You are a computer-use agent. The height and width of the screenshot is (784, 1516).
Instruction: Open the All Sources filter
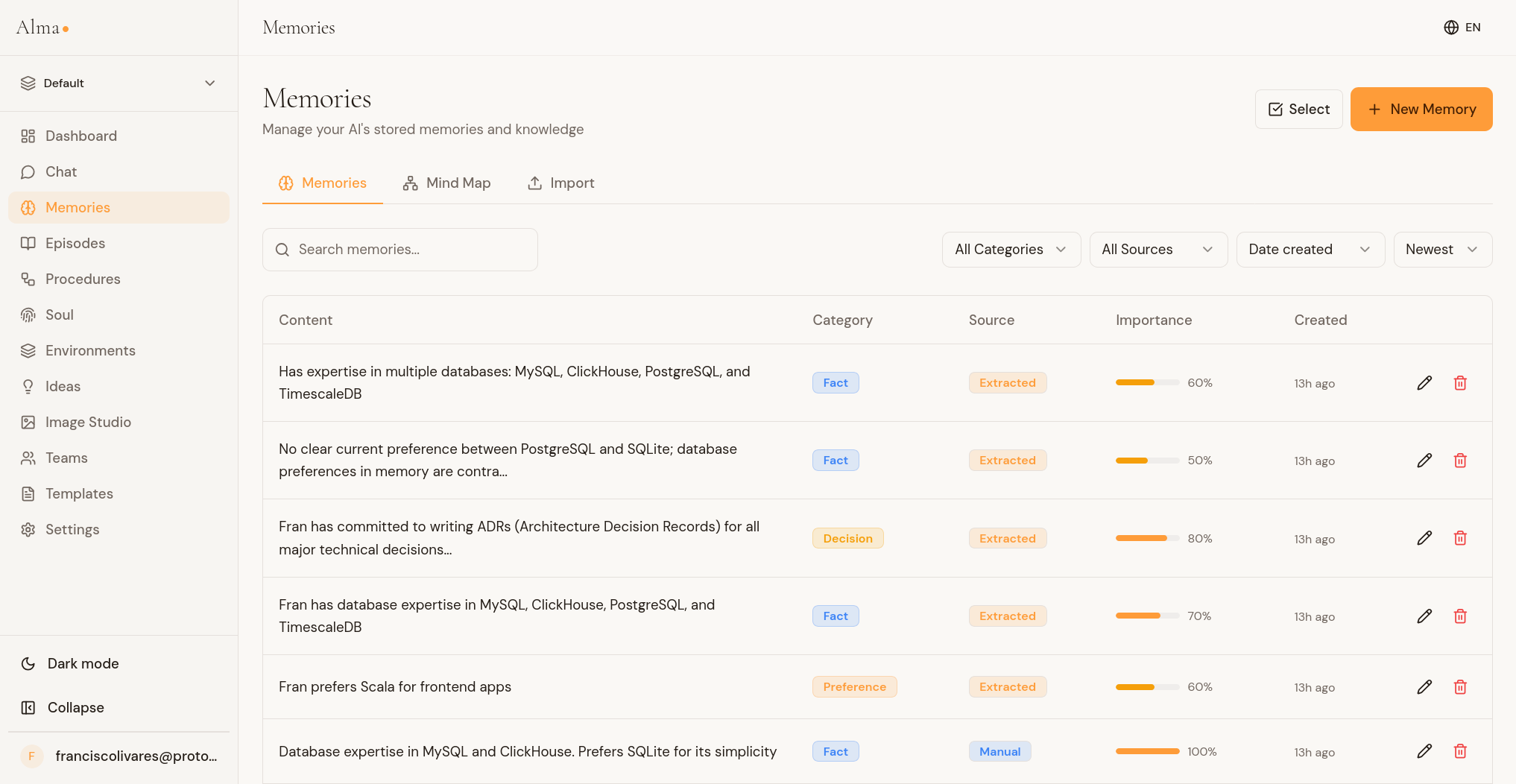(1158, 250)
